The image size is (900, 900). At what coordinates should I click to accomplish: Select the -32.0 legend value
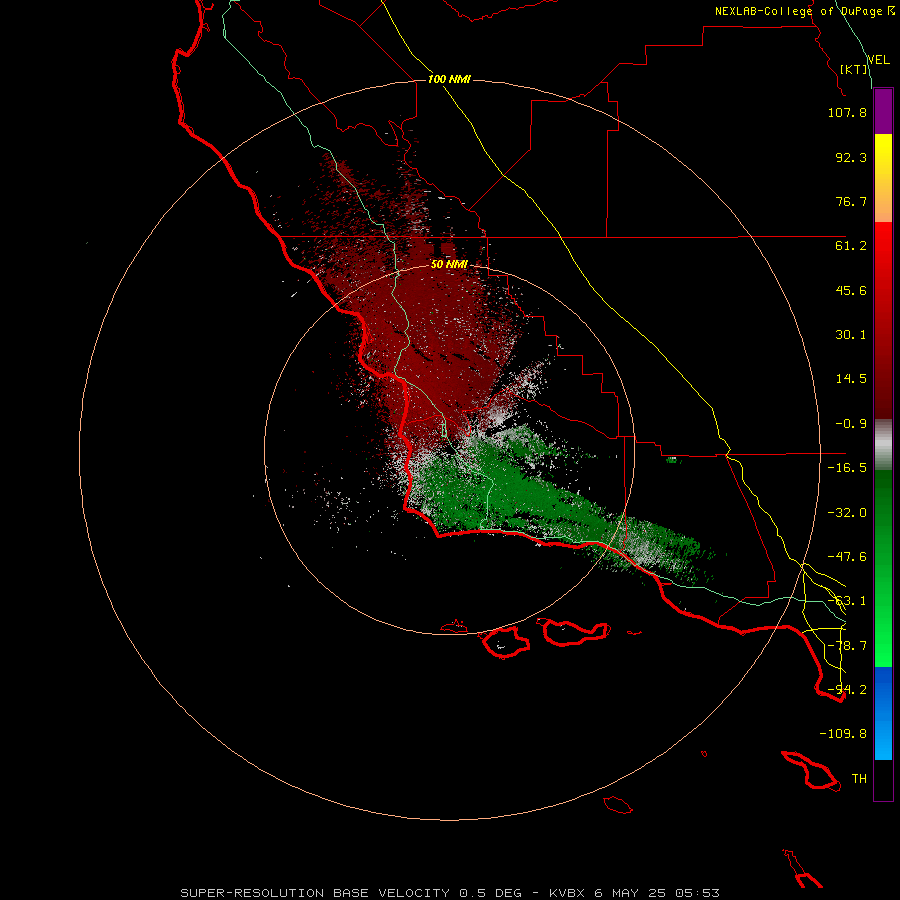(847, 513)
